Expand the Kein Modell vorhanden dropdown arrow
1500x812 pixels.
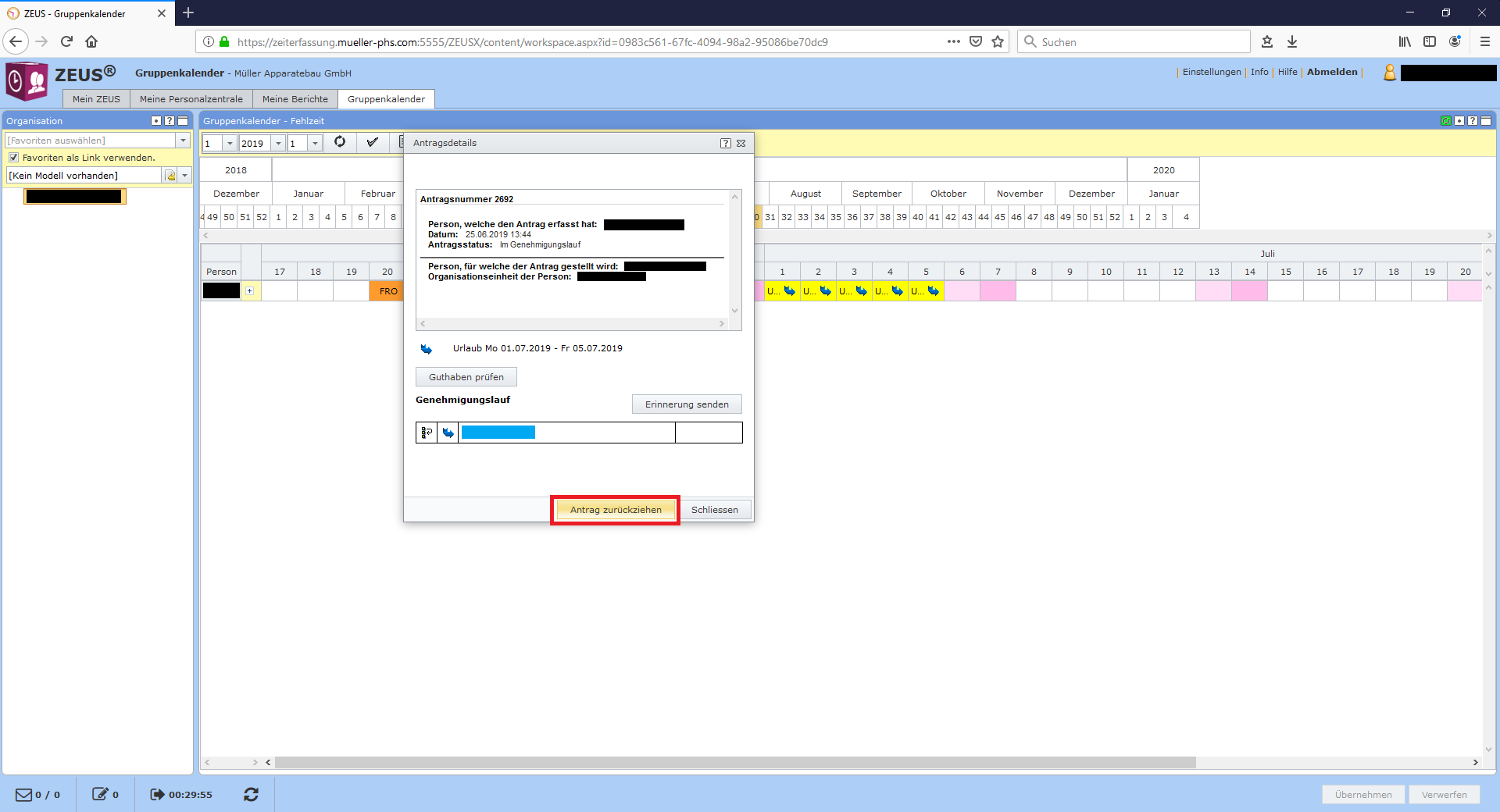click(x=185, y=176)
